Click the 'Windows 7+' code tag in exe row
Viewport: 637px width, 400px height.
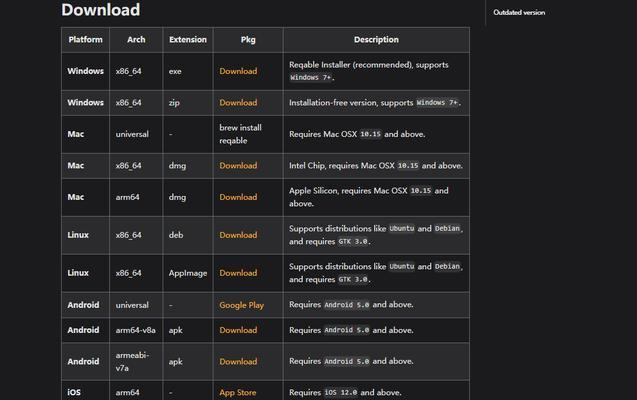[310, 78]
